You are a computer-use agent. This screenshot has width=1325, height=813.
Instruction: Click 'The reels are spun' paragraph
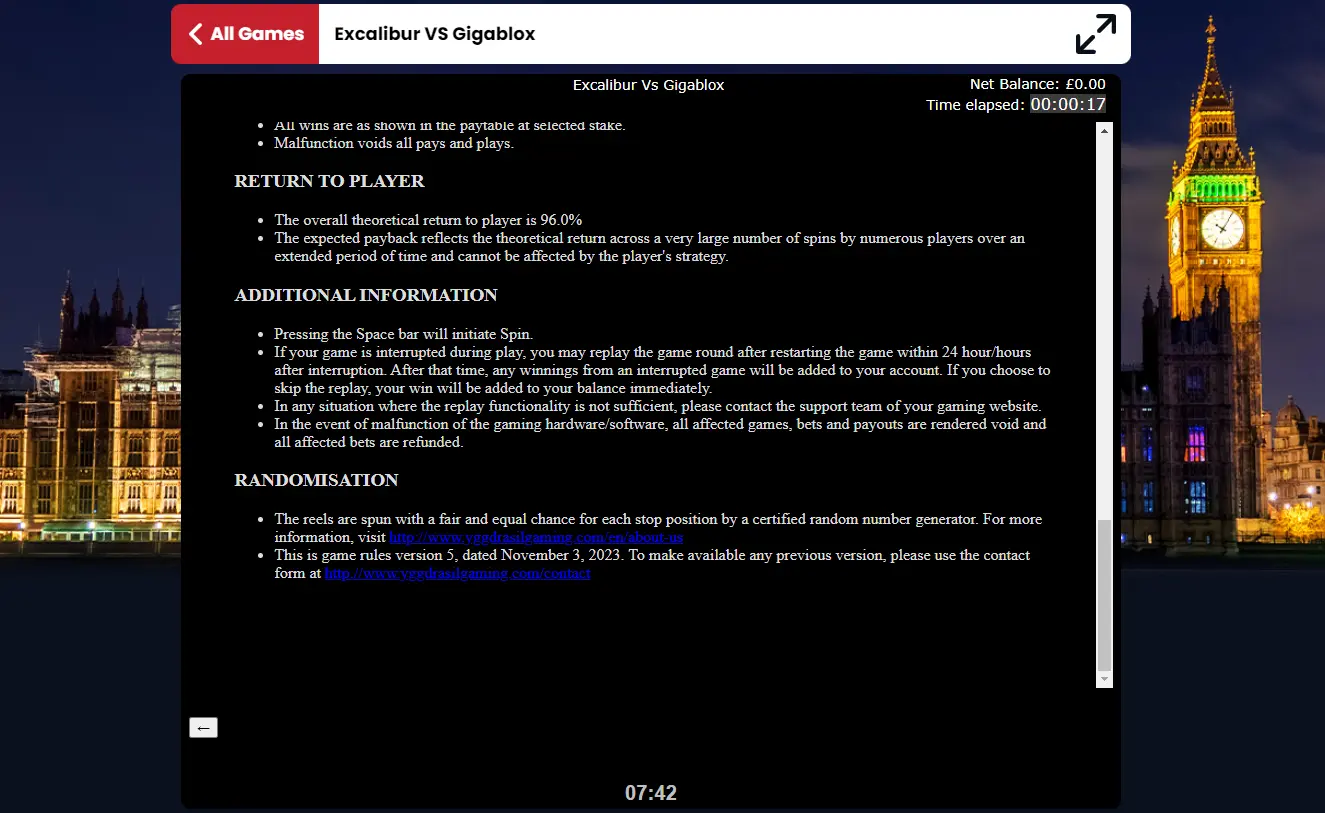click(658, 528)
